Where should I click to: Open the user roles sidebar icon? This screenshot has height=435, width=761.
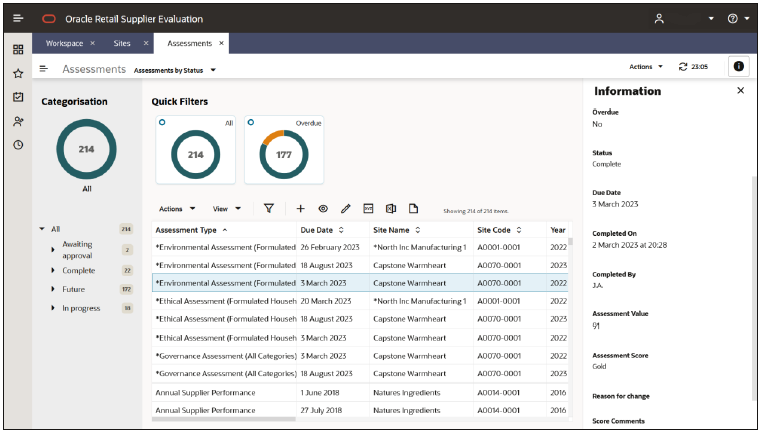[x=18, y=121]
